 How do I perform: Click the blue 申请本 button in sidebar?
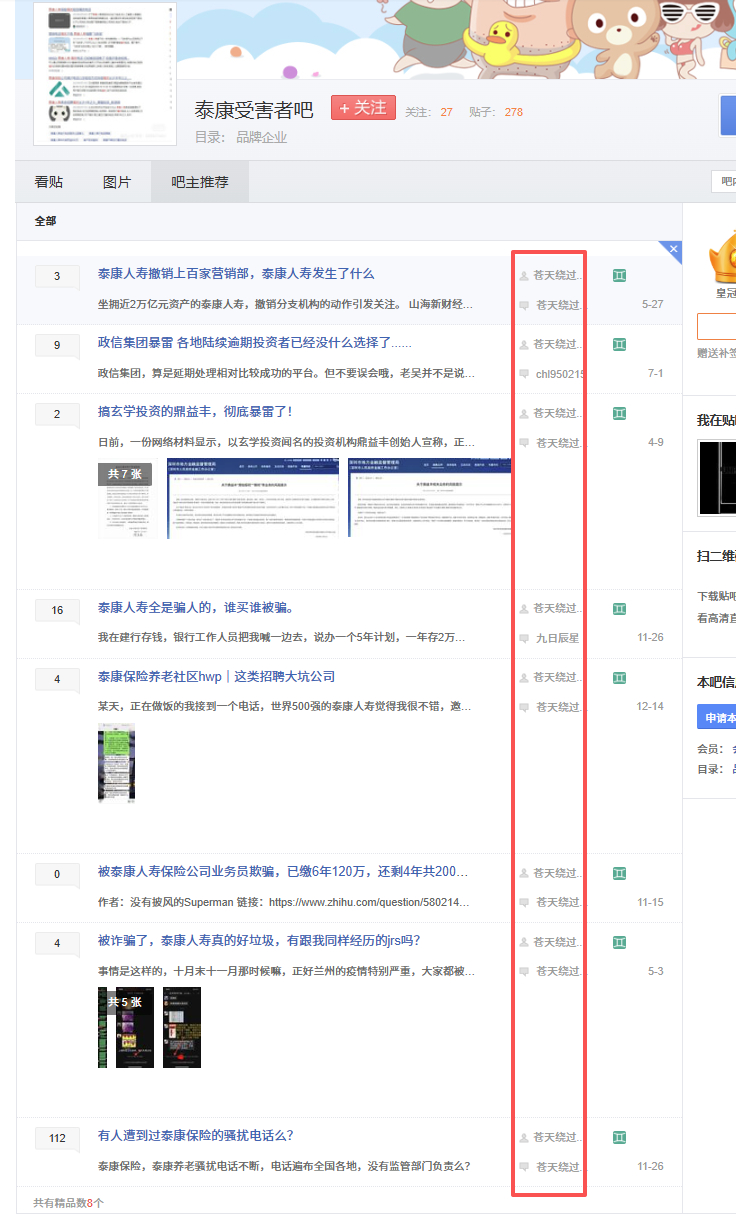coord(716,717)
